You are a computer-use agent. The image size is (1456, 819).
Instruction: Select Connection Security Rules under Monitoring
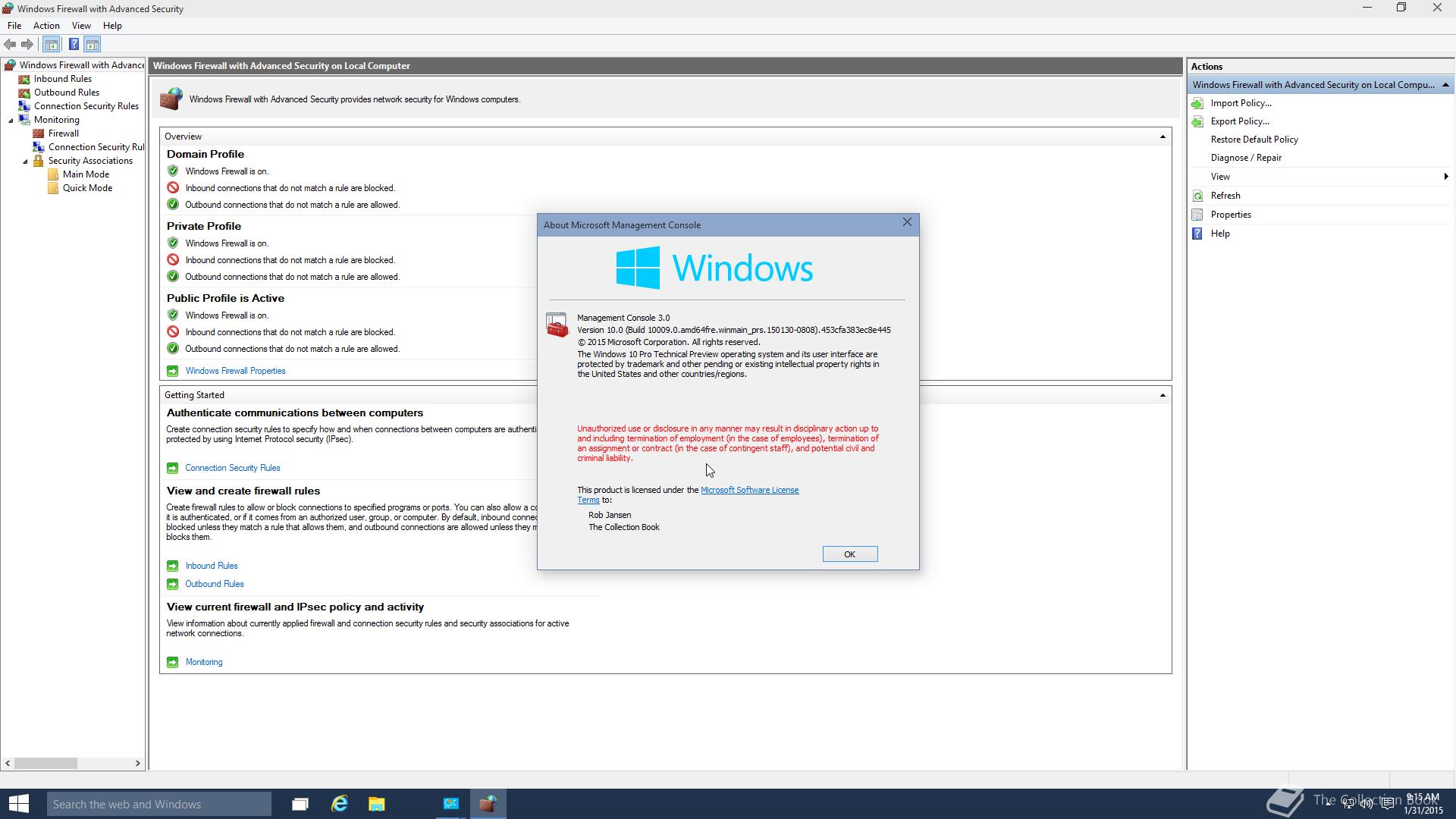96,147
